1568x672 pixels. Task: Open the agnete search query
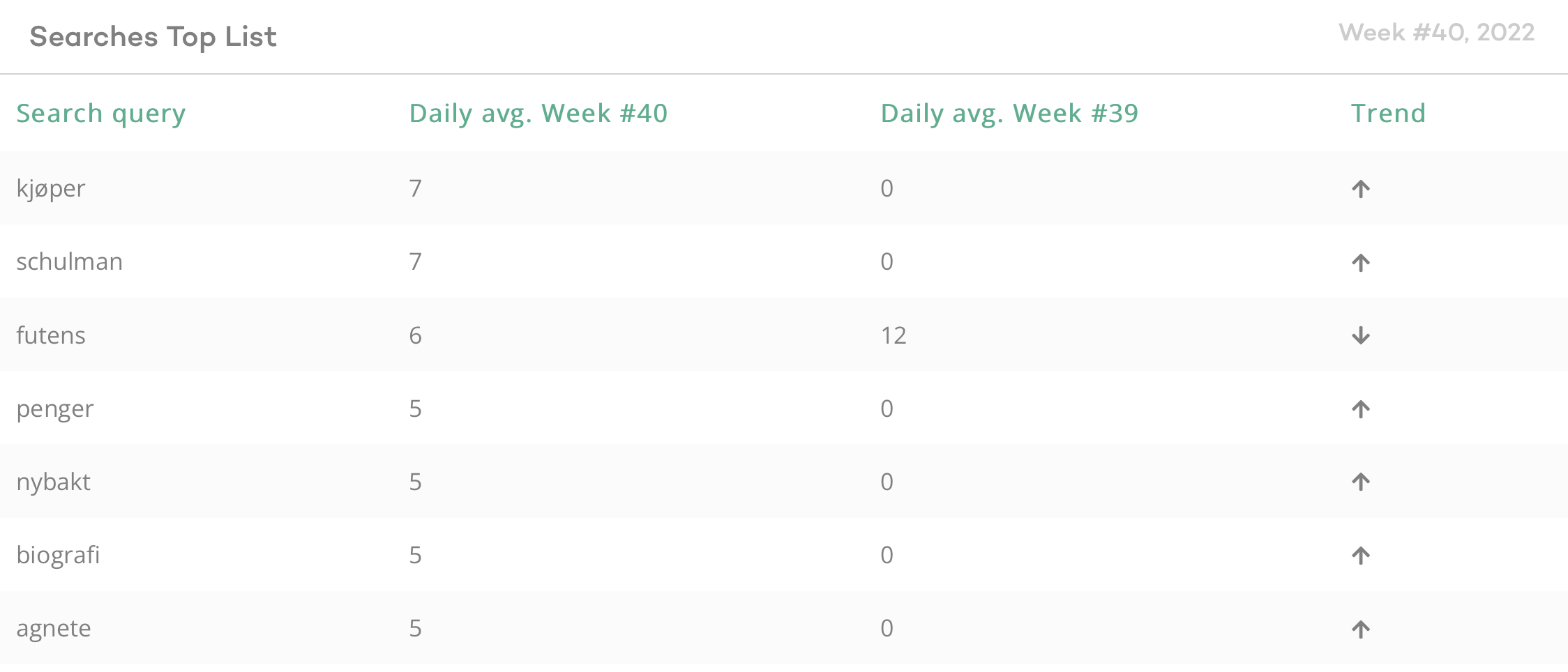coord(54,629)
